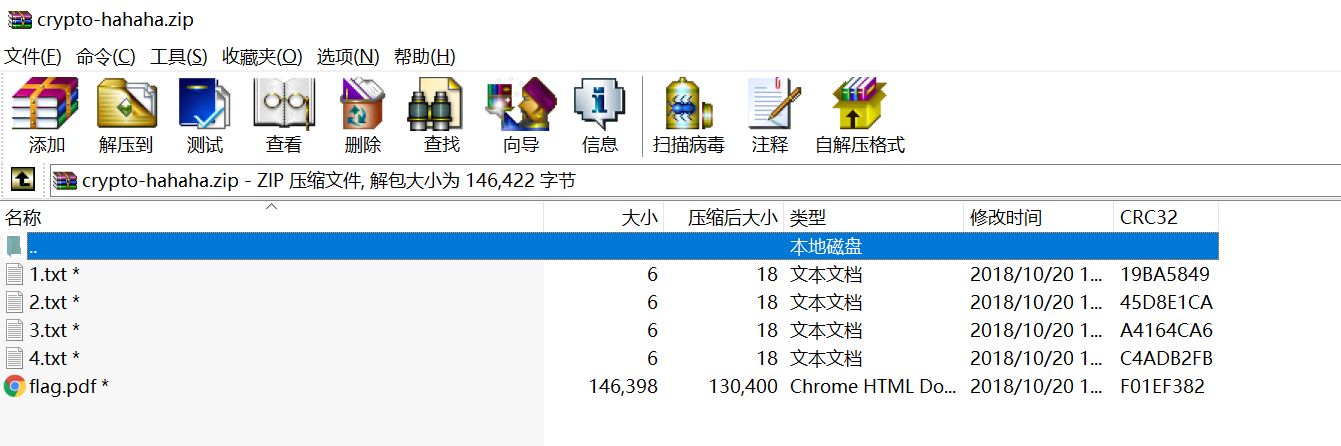Sort by Modified Time (修改时间) column
Screen dimensions: 1341x446
coord(1039,218)
